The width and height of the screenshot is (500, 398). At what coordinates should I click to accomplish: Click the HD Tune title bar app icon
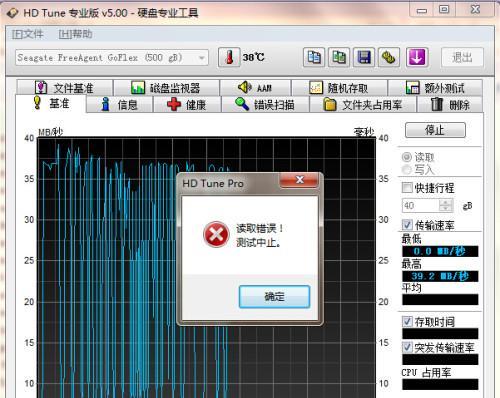point(12,13)
